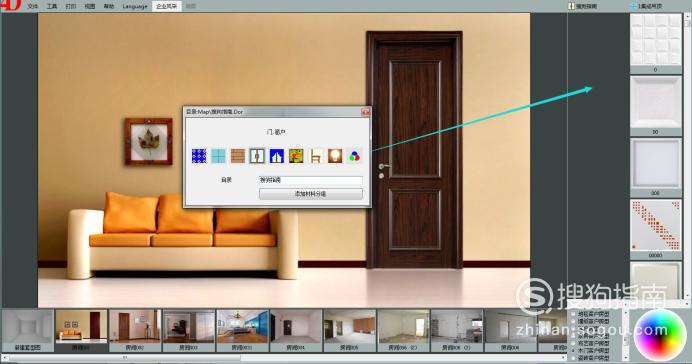
Task: Select the door and window category icon
Action: coord(257,156)
